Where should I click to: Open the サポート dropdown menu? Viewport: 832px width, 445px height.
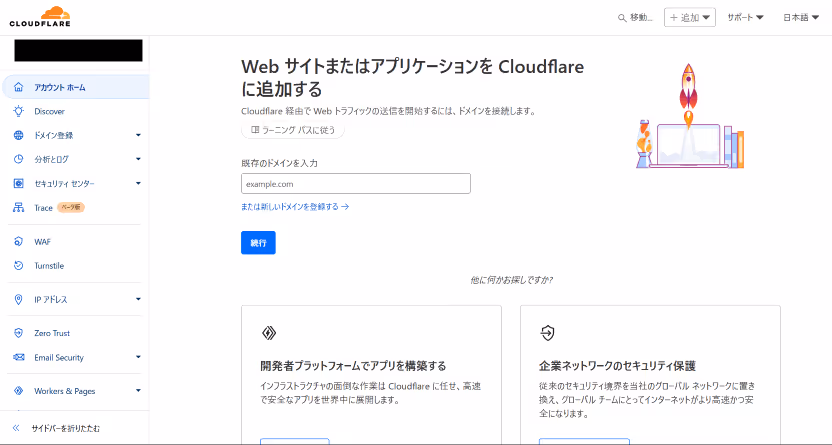[x=745, y=18]
